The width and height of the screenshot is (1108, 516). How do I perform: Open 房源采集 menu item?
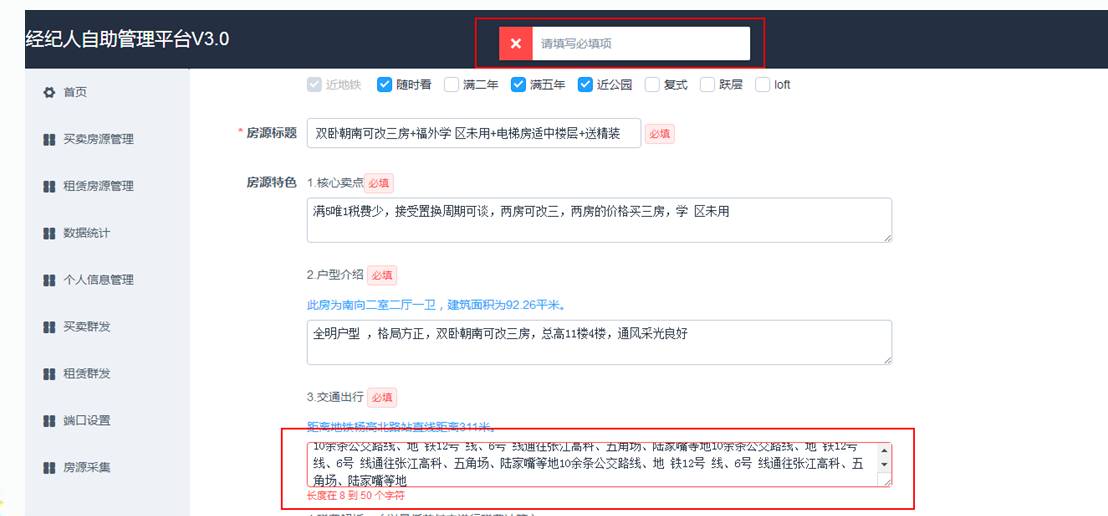[87, 467]
